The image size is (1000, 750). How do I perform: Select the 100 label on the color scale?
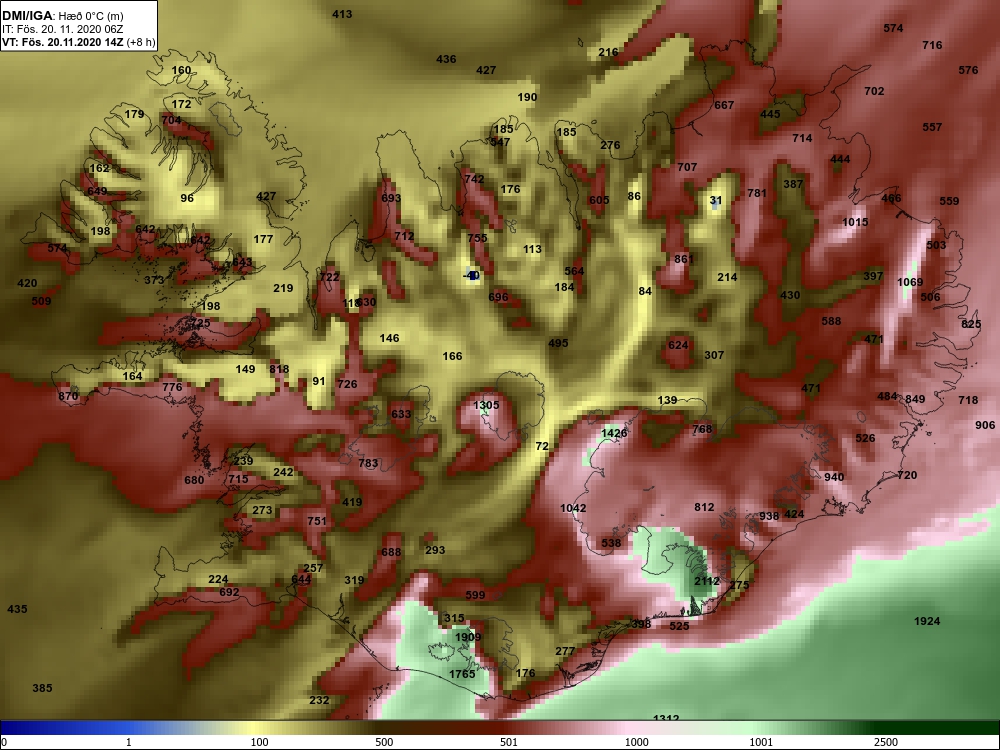[x=259, y=742]
